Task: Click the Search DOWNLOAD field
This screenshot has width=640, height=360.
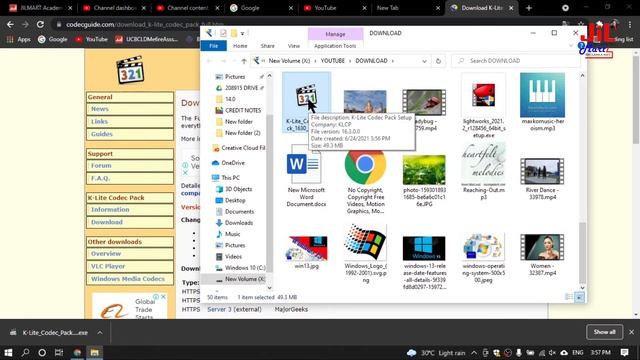Action: click(516, 61)
